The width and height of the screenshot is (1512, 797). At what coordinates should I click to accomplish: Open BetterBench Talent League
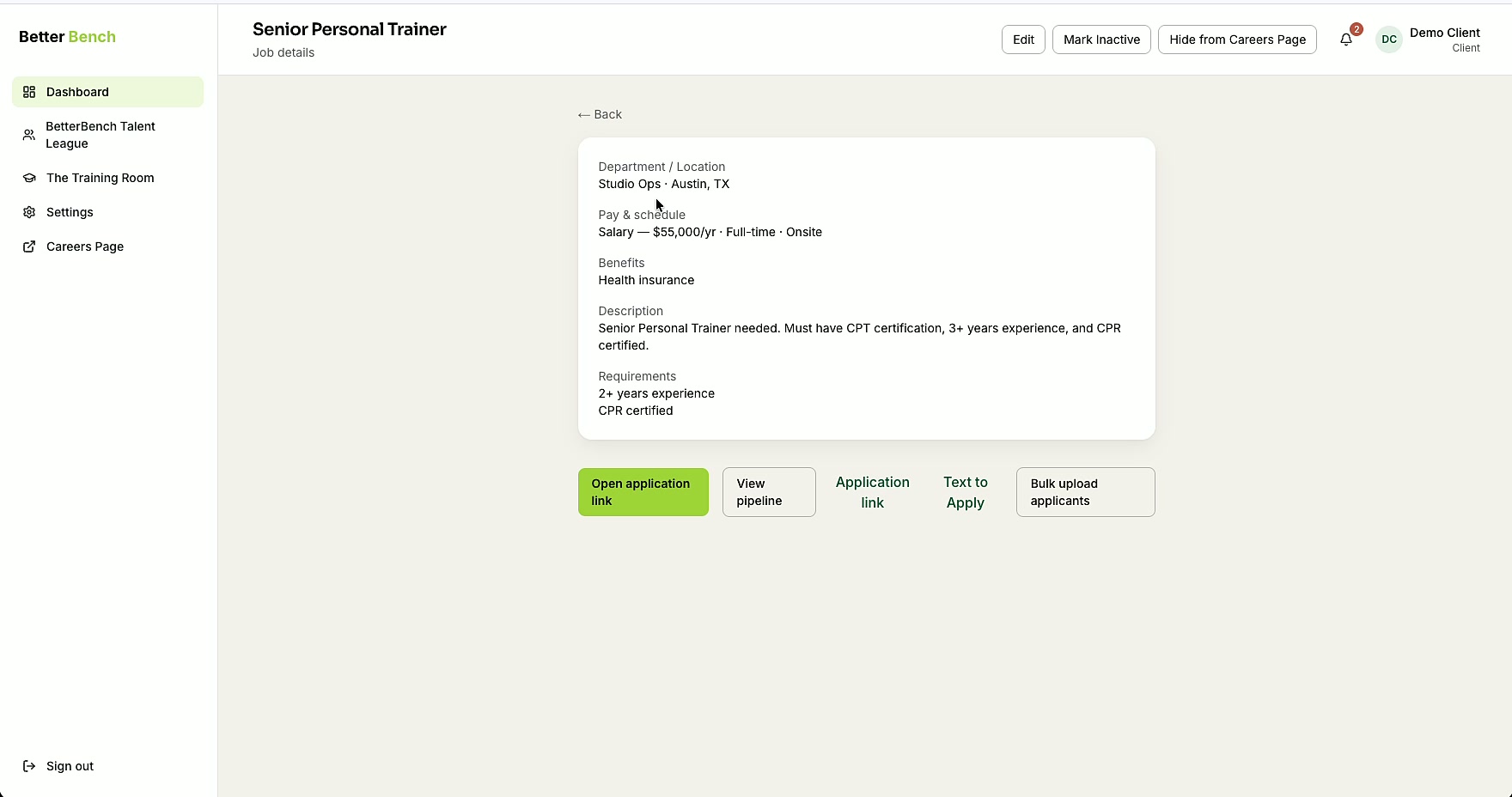(x=108, y=135)
